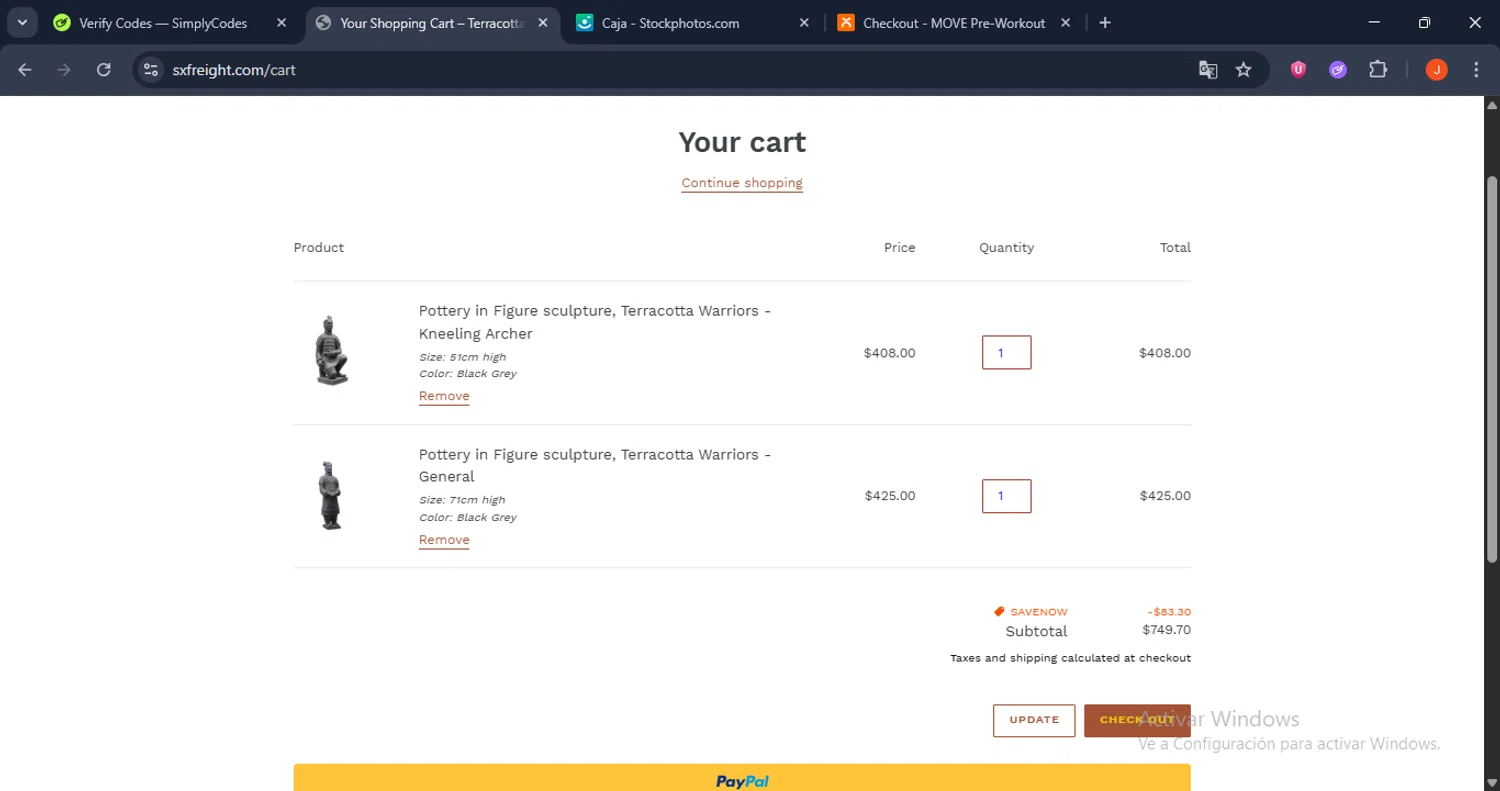Pay with the PayPal button
This screenshot has width=1500, height=791.
point(742,778)
